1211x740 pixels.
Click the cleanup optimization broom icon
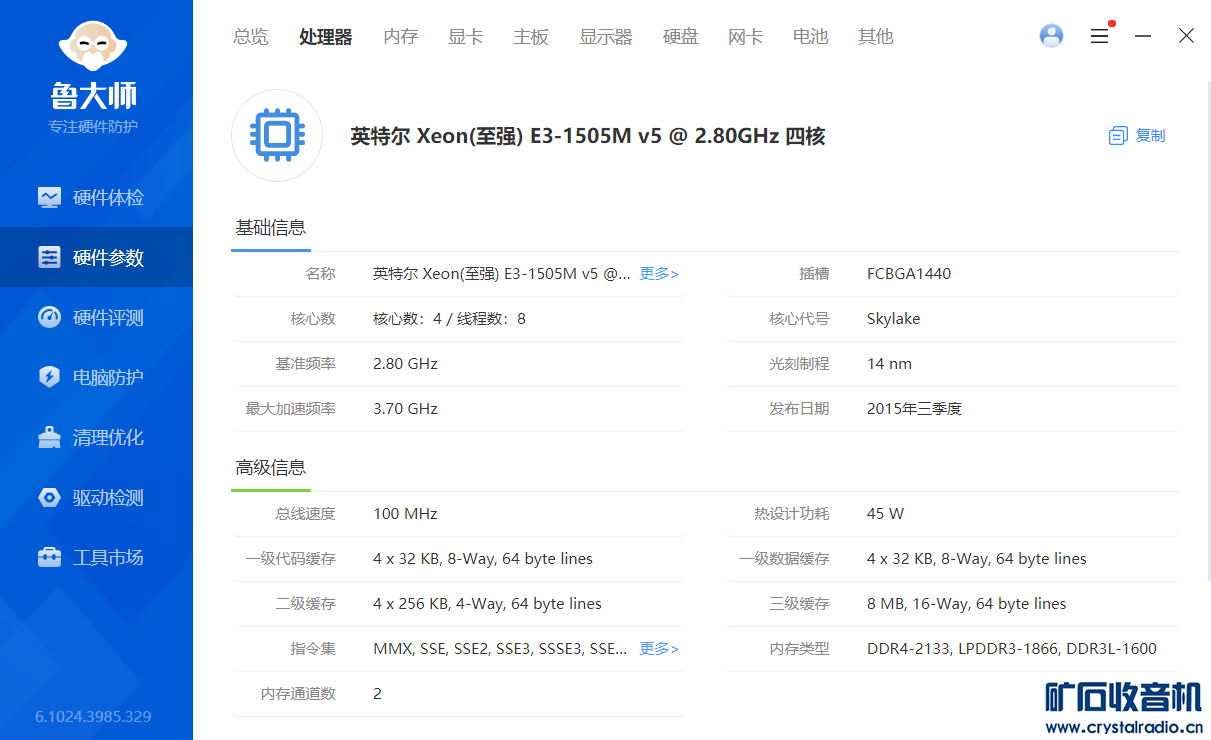click(49, 437)
